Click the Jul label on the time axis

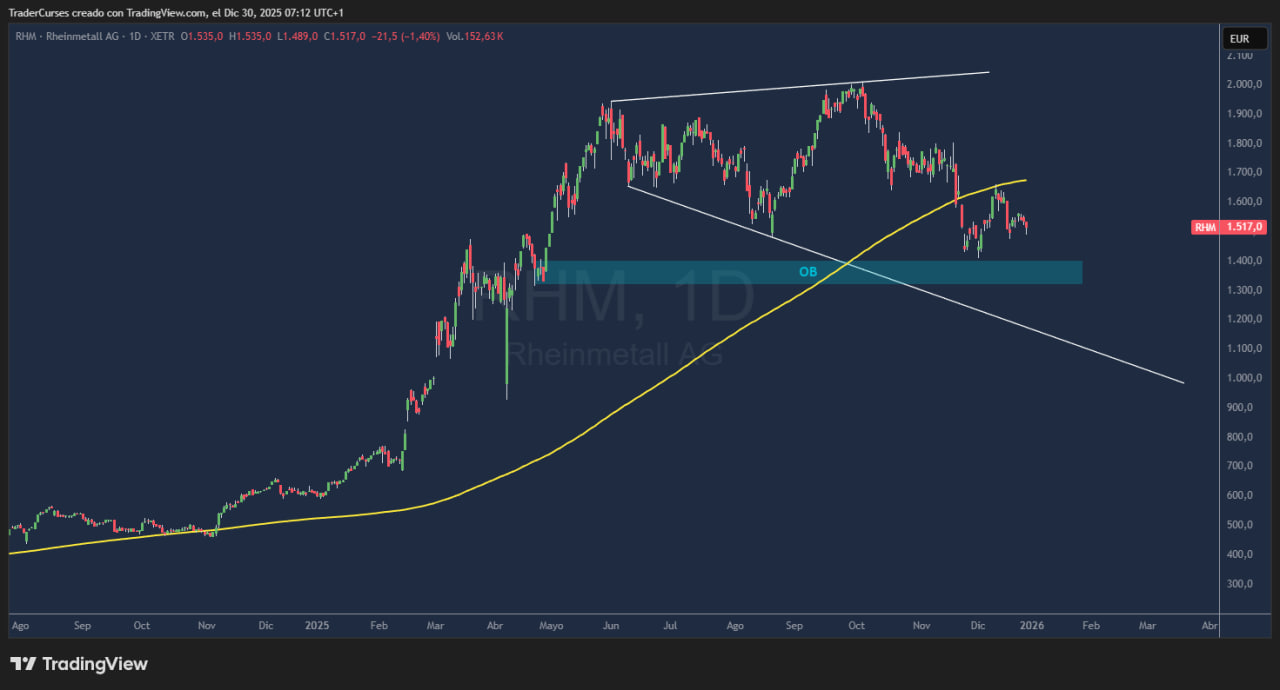coord(670,626)
